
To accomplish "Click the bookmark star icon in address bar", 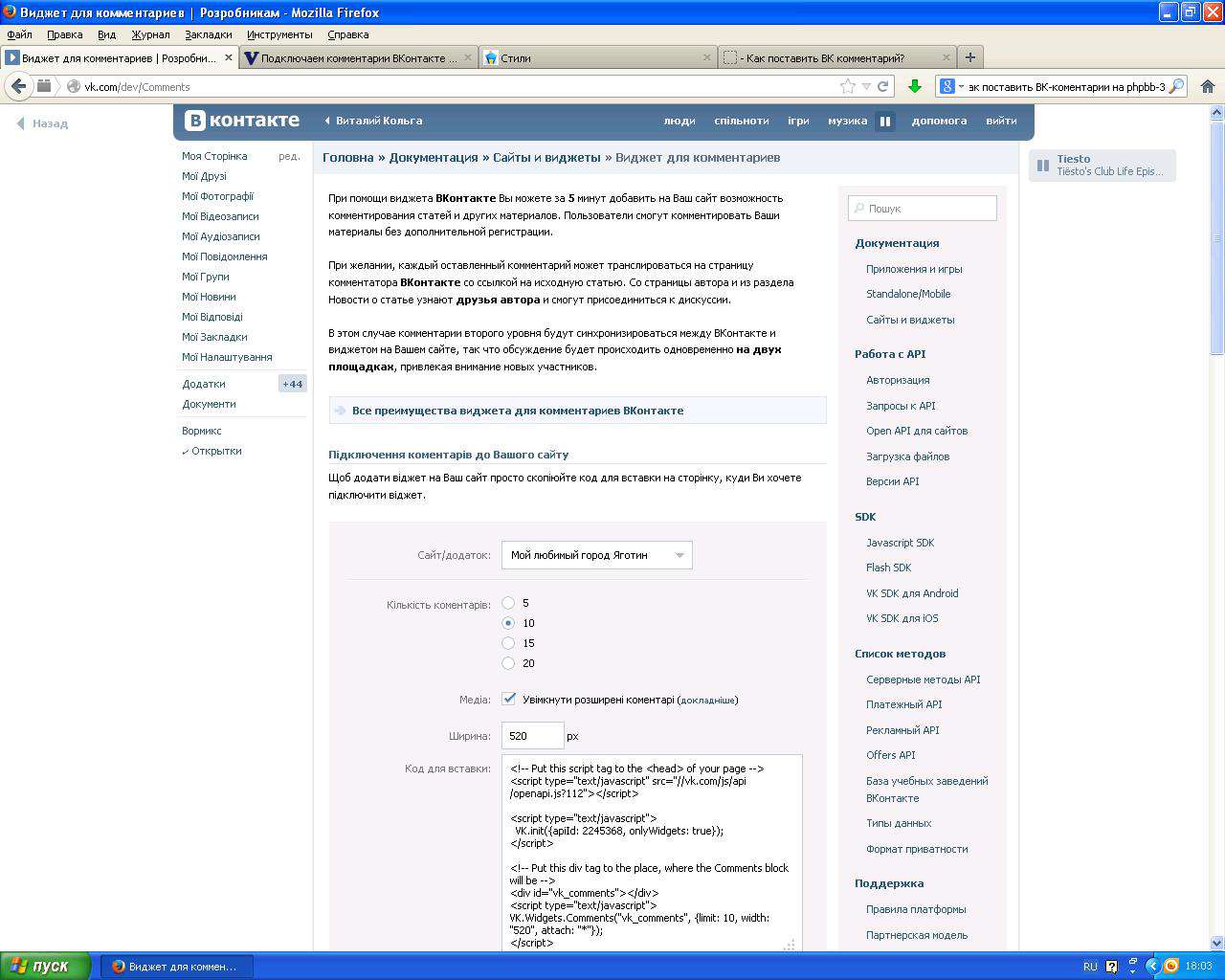I will pyautogui.click(x=848, y=86).
